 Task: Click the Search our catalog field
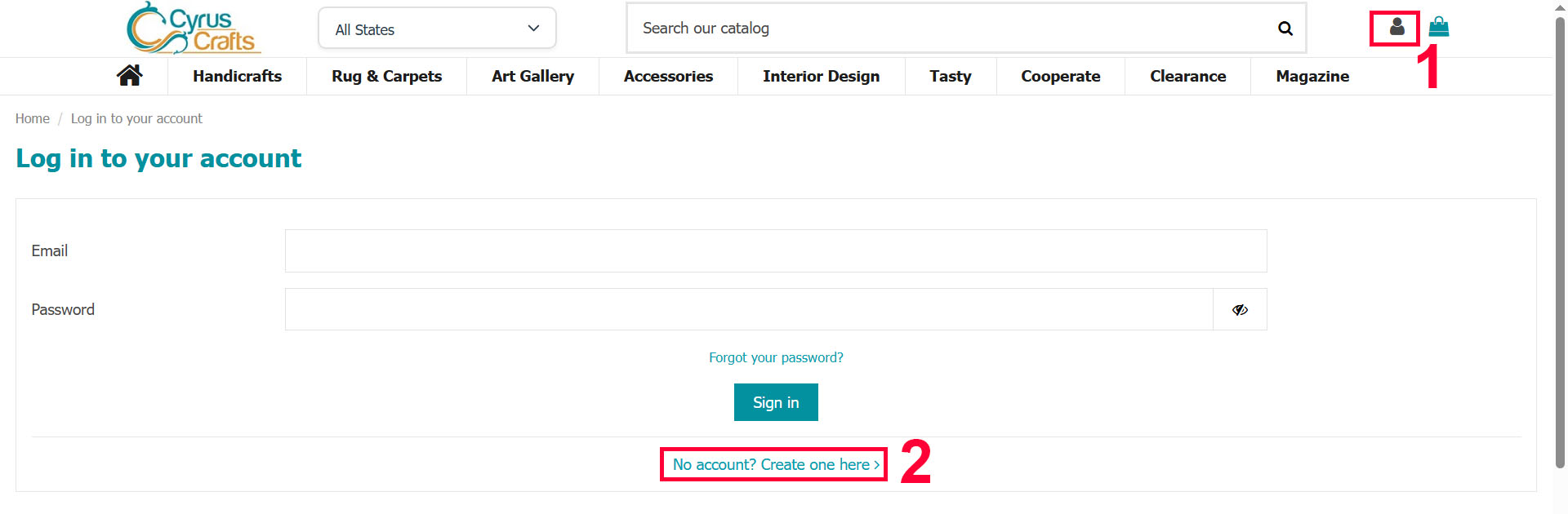pyautogui.click(x=947, y=29)
